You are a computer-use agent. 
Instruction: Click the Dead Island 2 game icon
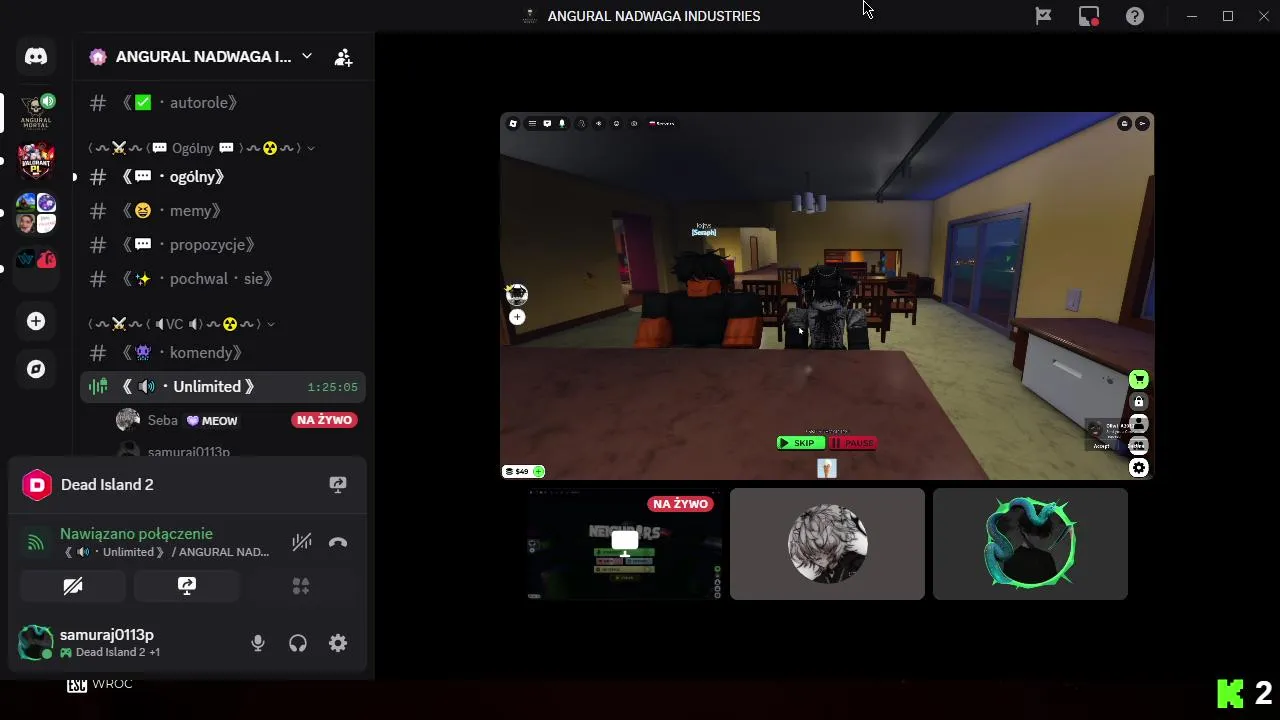tap(37, 485)
